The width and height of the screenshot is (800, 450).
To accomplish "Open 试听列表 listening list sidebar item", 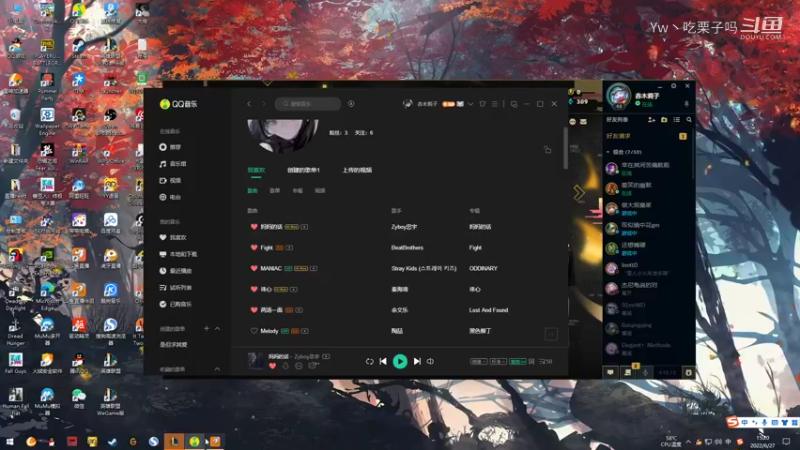I will pyautogui.click(x=176, y=288).
